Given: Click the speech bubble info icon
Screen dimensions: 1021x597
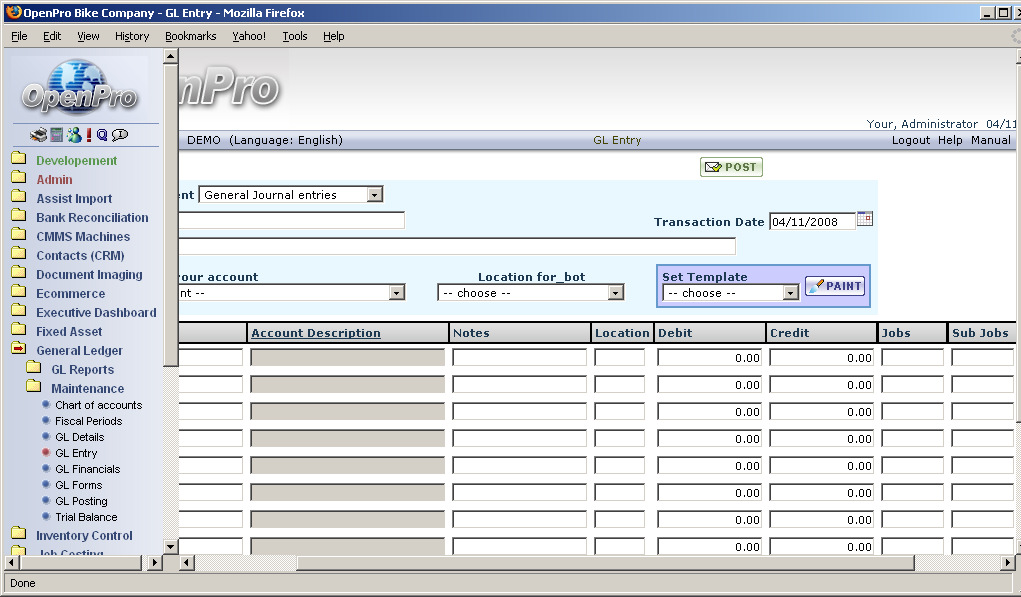Looking at the screenshot, I should coord(120,135).
